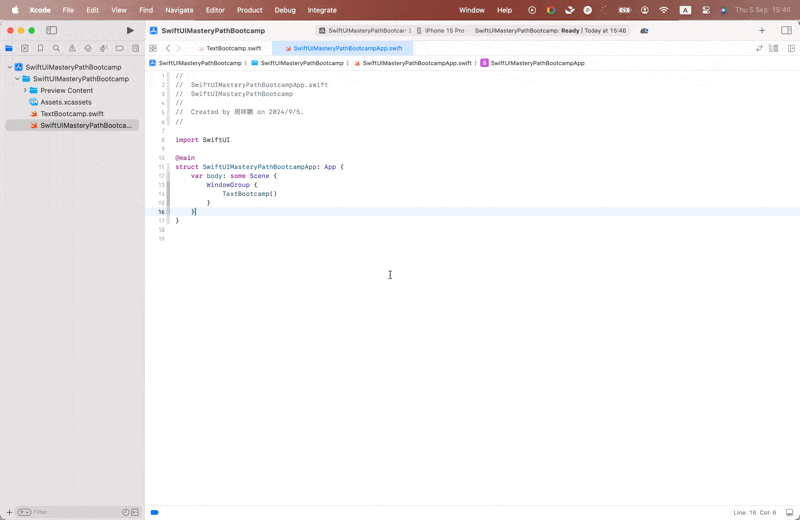
Task: Collapse the SwiftUIMasteryPathBootcamp group folder
Action: [17, 79]
